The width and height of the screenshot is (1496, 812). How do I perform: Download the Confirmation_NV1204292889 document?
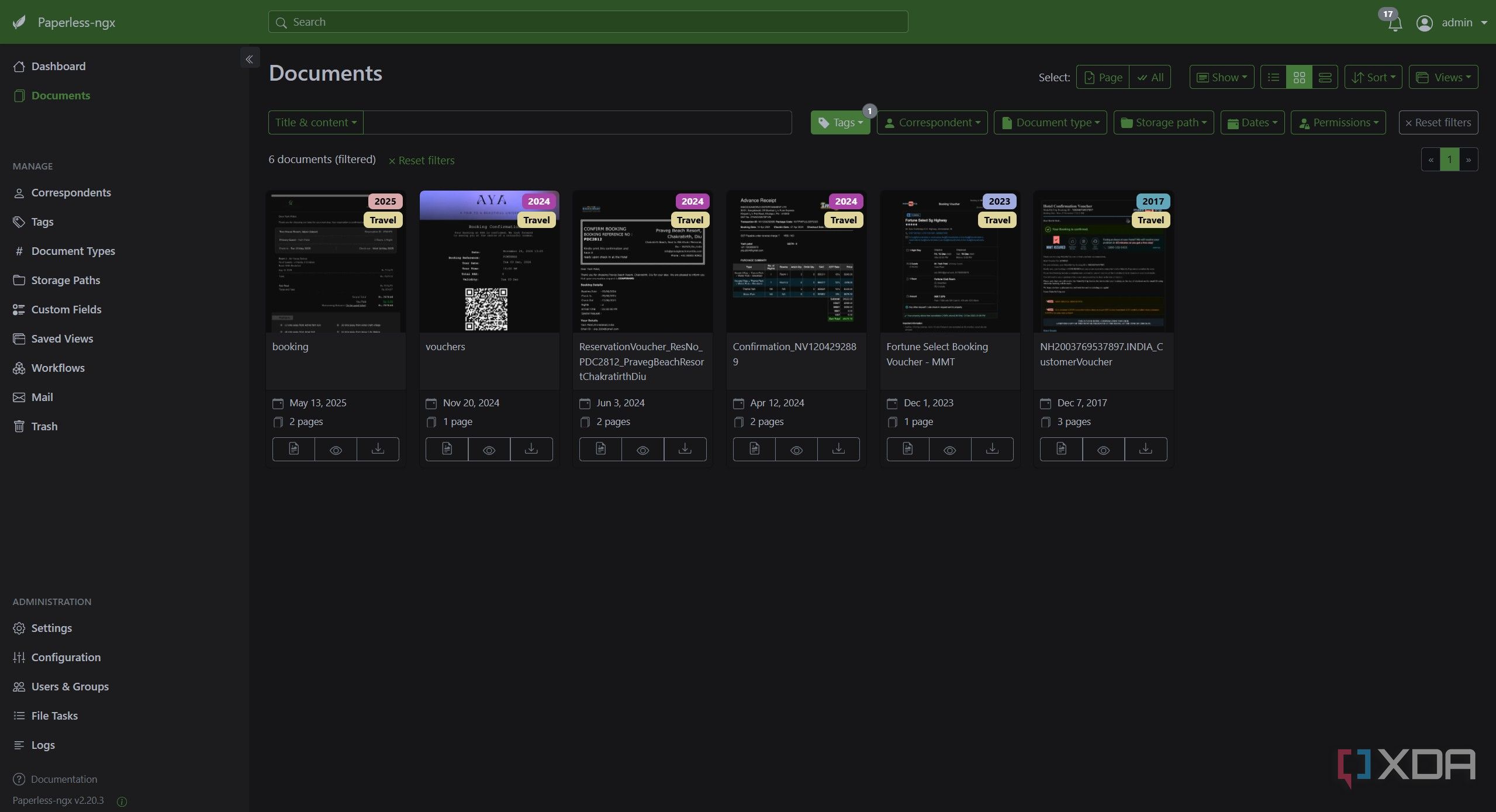coord(838,449)
